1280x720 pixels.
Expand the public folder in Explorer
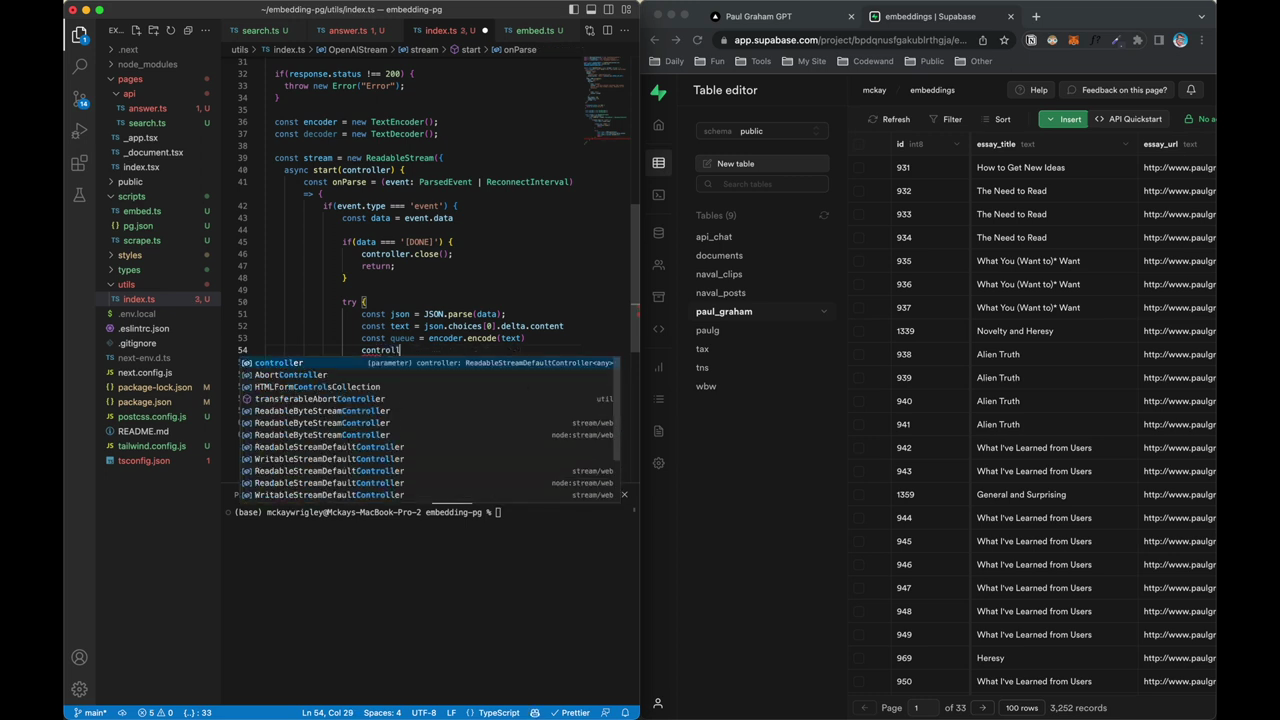click(130, 182)
